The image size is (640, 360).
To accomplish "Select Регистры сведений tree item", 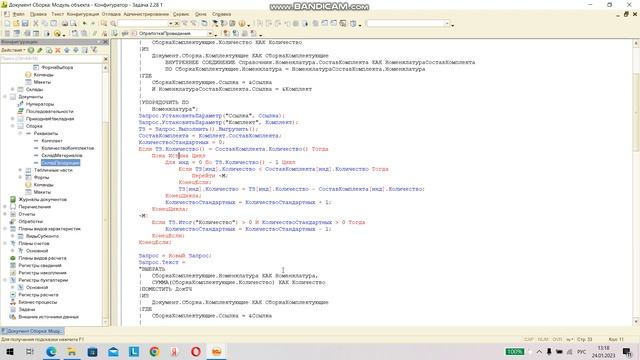I will pyautogui.click(x=40, y=266).
